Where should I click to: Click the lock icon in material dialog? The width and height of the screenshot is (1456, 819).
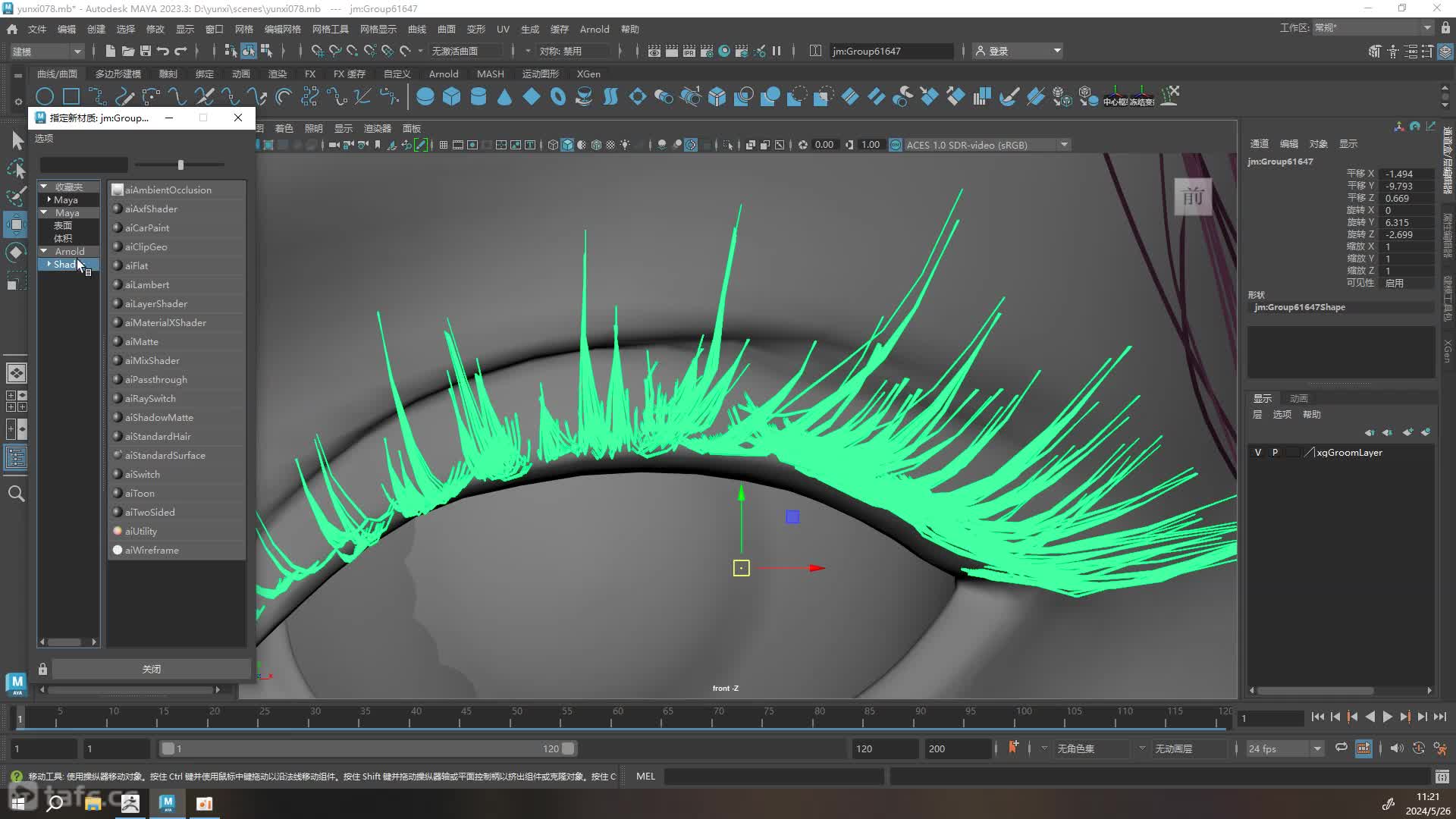pos(42,669)
